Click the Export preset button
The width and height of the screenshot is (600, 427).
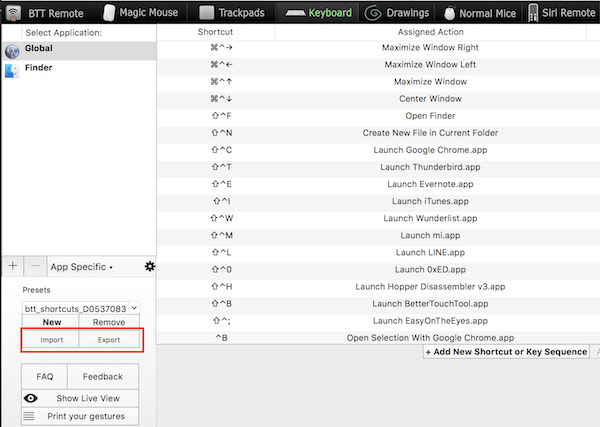pos(109,340)
